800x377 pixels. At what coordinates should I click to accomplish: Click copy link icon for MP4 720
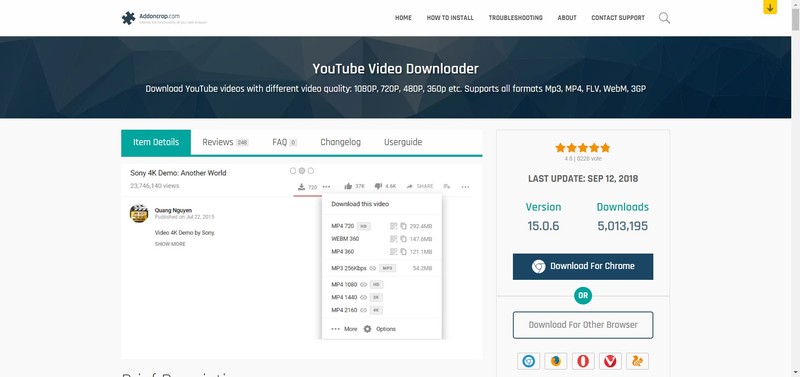pyautogui.click(x=403, y=226)
